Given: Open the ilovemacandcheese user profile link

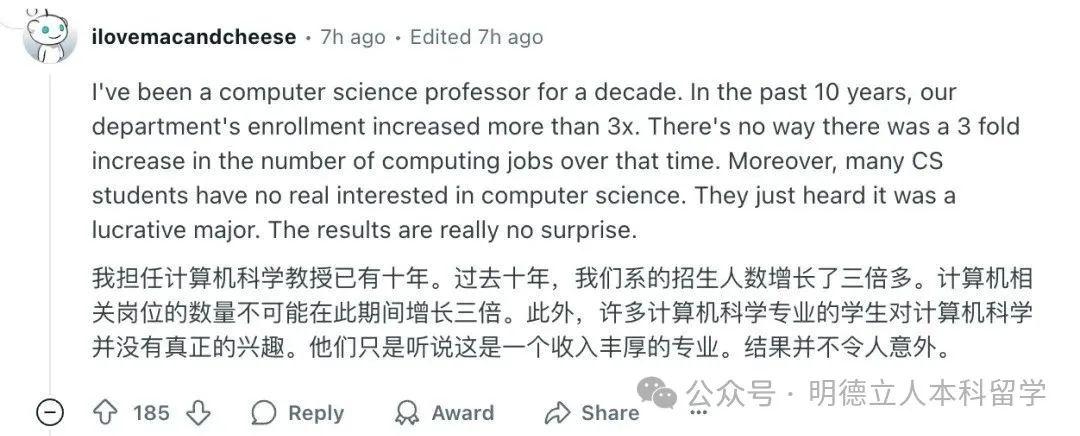Looking at the screenshot, I should pos(193,37).
